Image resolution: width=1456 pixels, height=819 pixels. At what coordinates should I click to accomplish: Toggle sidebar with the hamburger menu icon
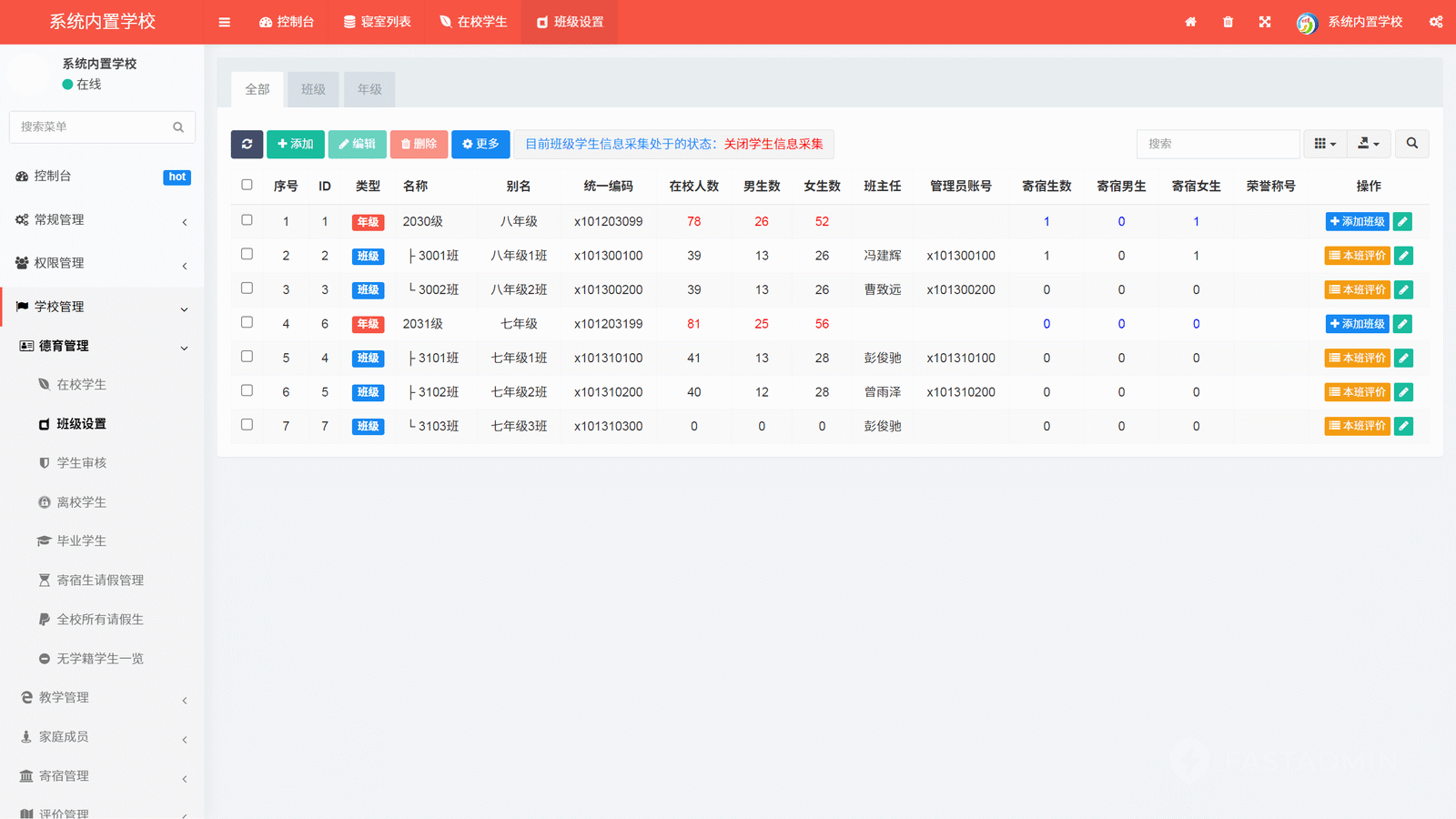pos(225,22)
